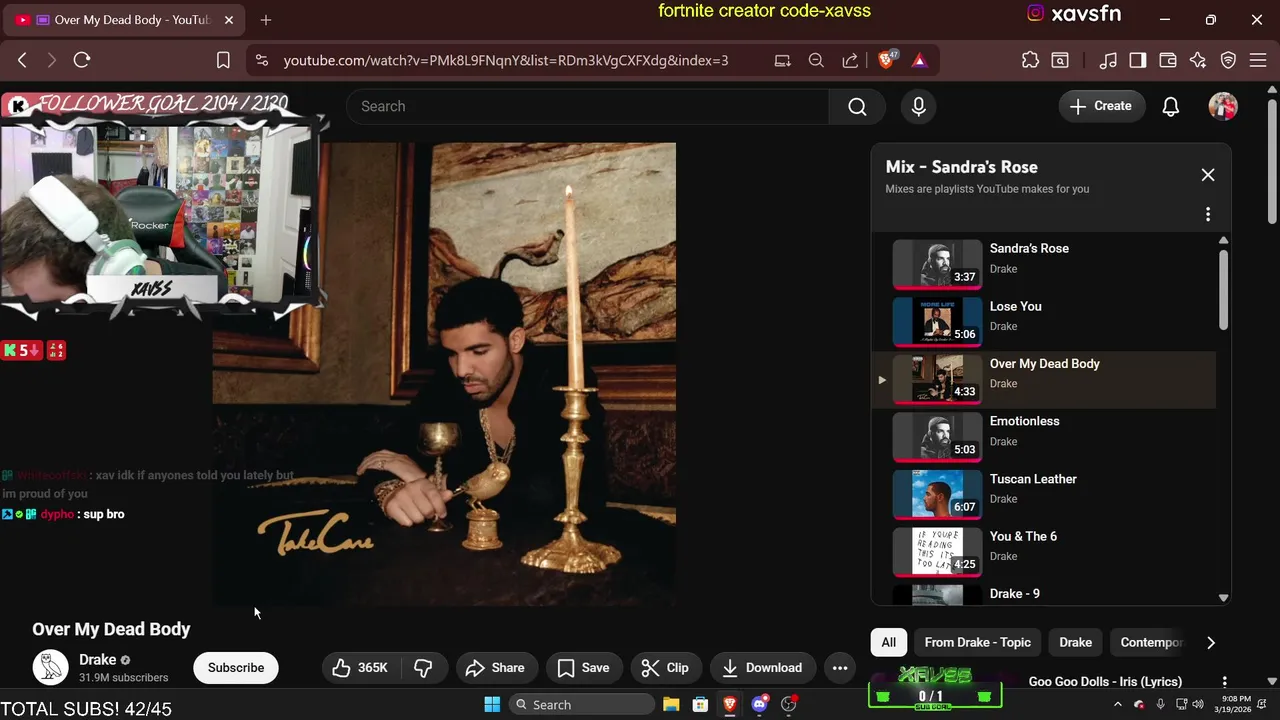The image size is (1280, 720).
Task: Switch to the Over My Dead Body browser tab
Action: 126,20
